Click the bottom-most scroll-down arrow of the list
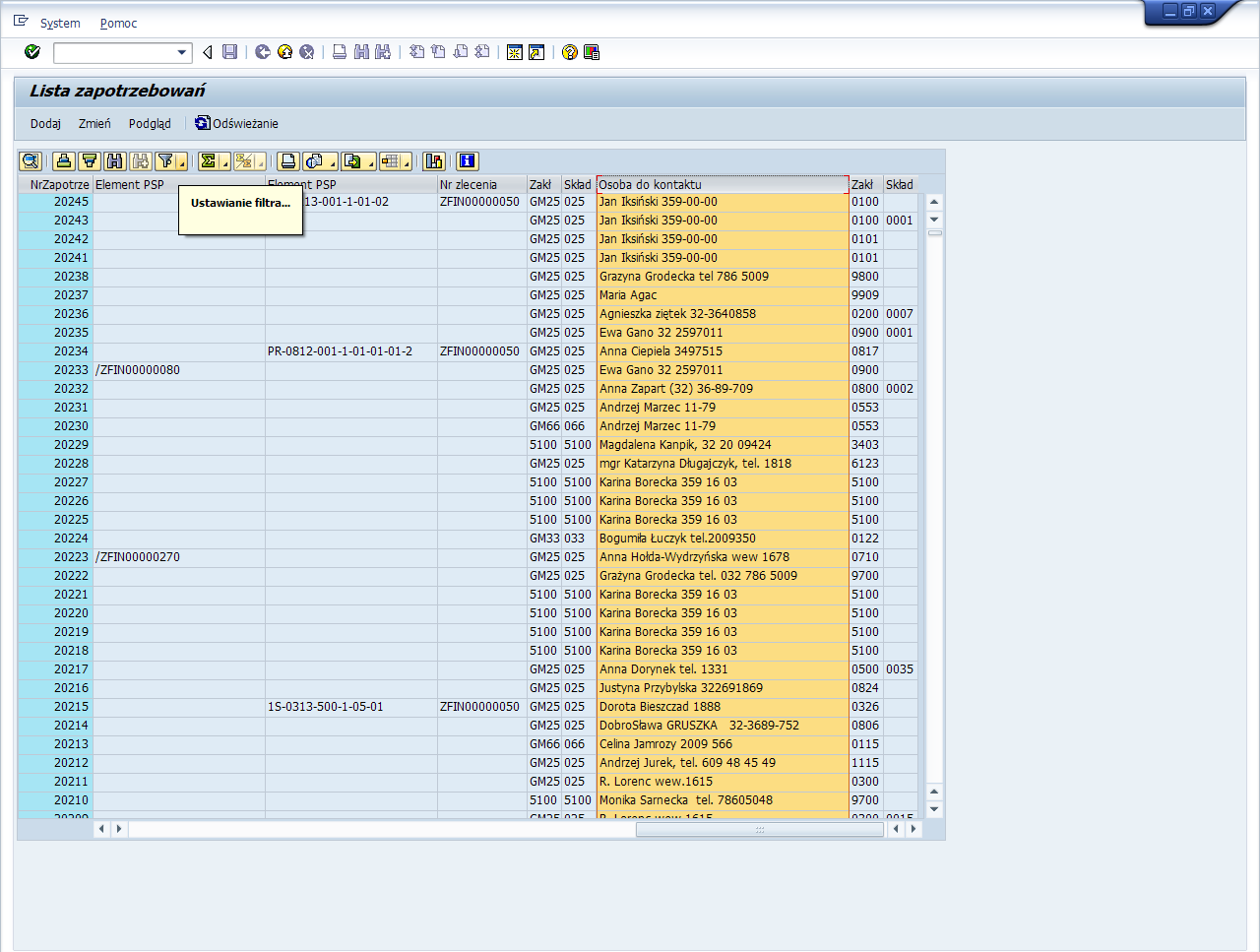The height and width of the screenshot is (952, 1260). pyautogui.click(x=934, y=809)
